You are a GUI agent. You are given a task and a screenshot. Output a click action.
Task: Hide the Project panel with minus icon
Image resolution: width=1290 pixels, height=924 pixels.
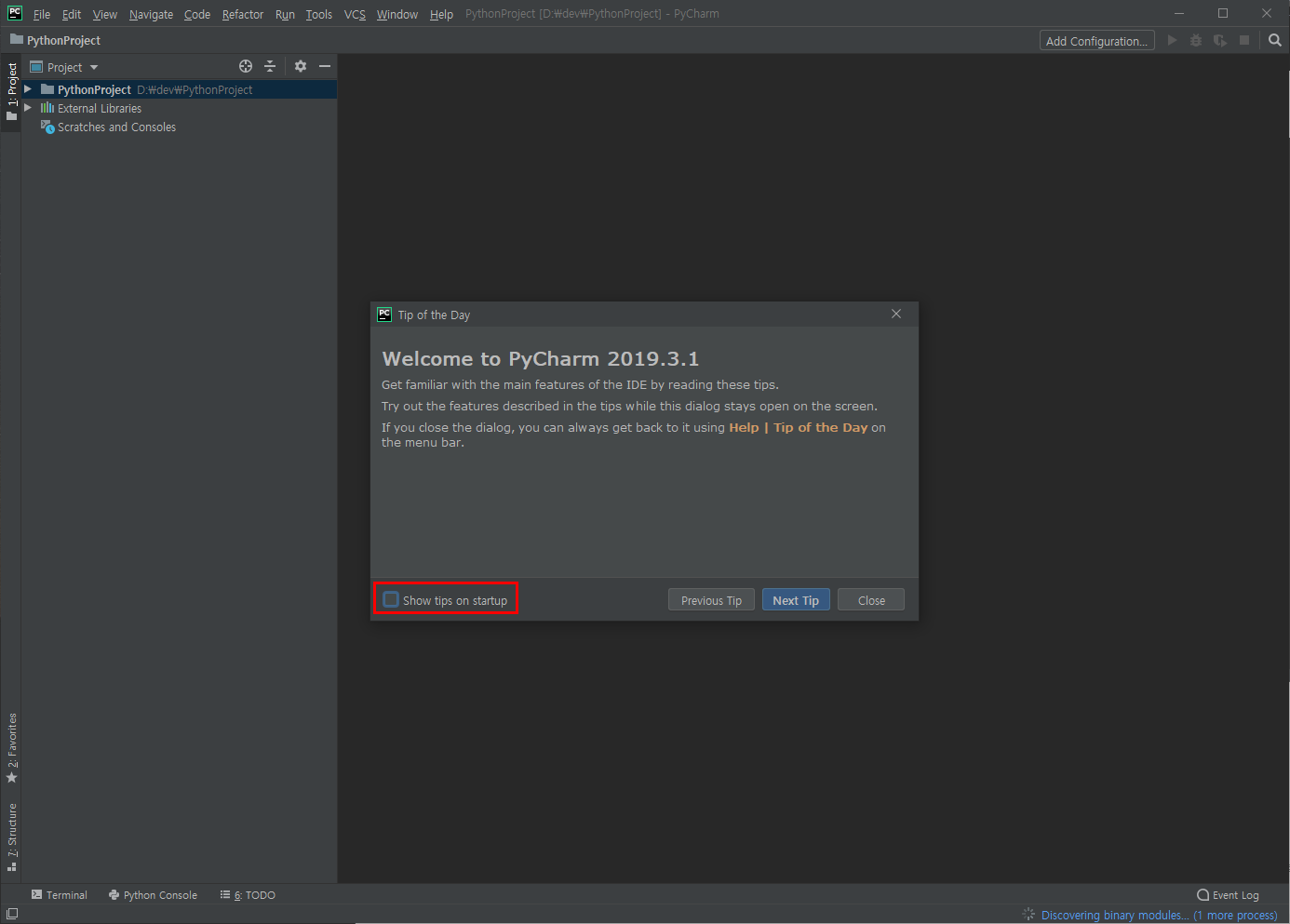point(325,66)
